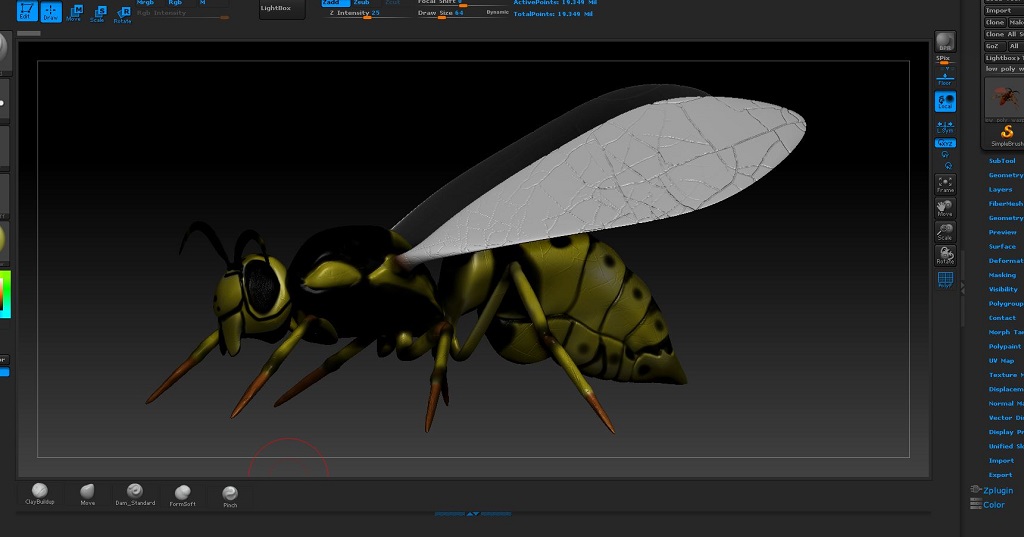Open Lightbox Tools shortcut

(x=1004, y=57)
